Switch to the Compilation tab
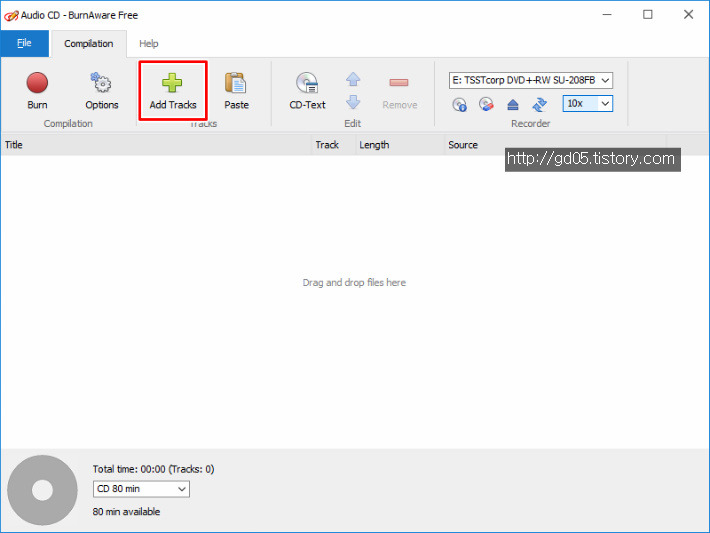 [x=89, y=43]
